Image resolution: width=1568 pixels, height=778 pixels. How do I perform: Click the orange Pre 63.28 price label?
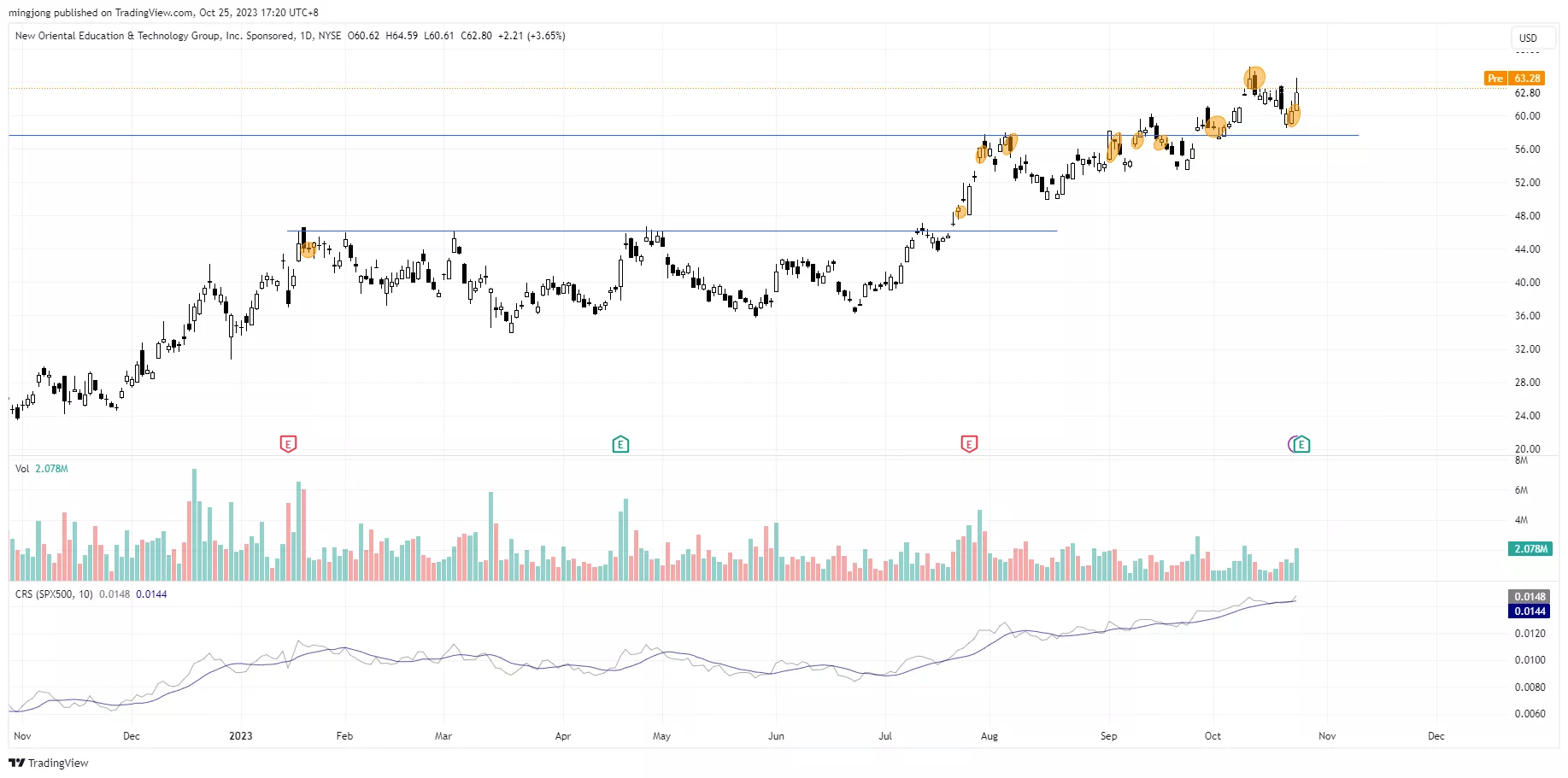point(1514,78)
